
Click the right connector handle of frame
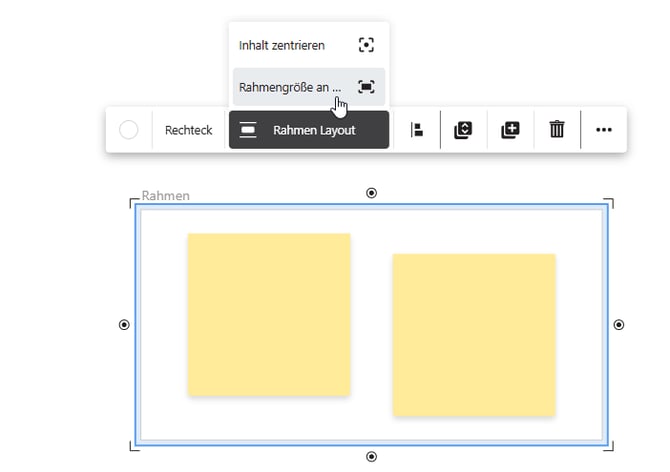coord(619,325)
